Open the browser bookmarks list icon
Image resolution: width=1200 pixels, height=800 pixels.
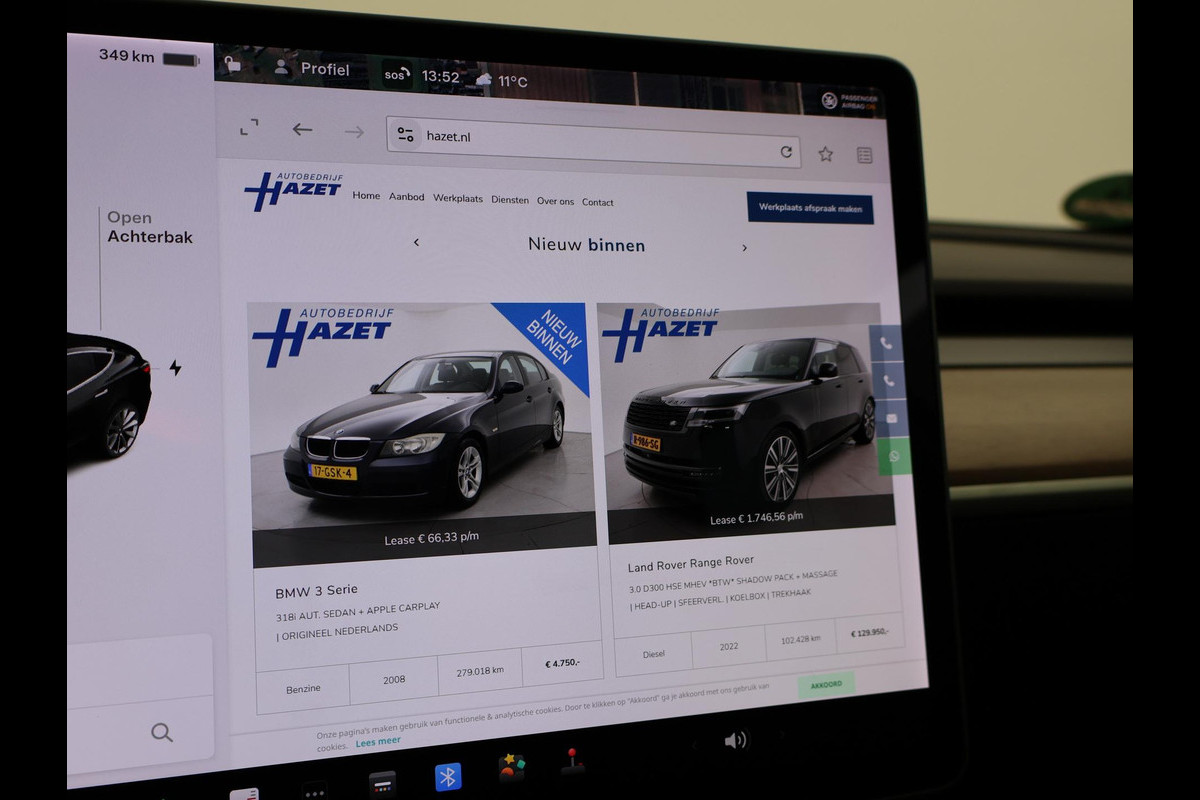click(x=864, y=155)
